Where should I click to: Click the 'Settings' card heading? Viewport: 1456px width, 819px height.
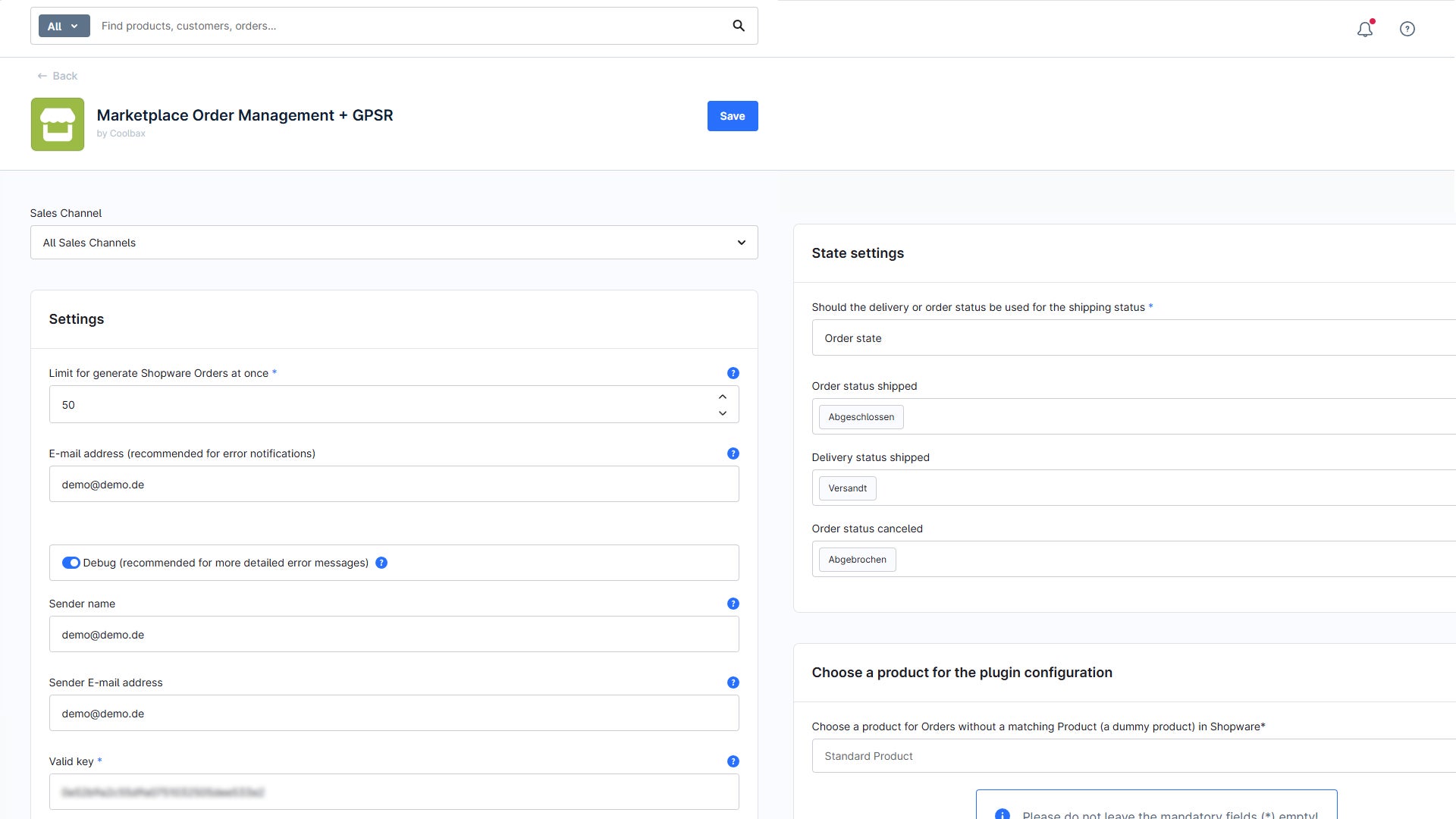pyautogui.click(x=77, y=319)
